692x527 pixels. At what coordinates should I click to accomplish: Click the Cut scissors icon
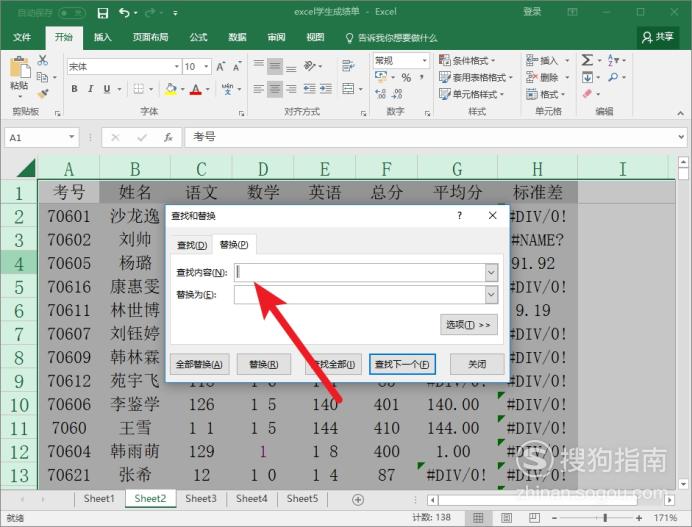43,60
